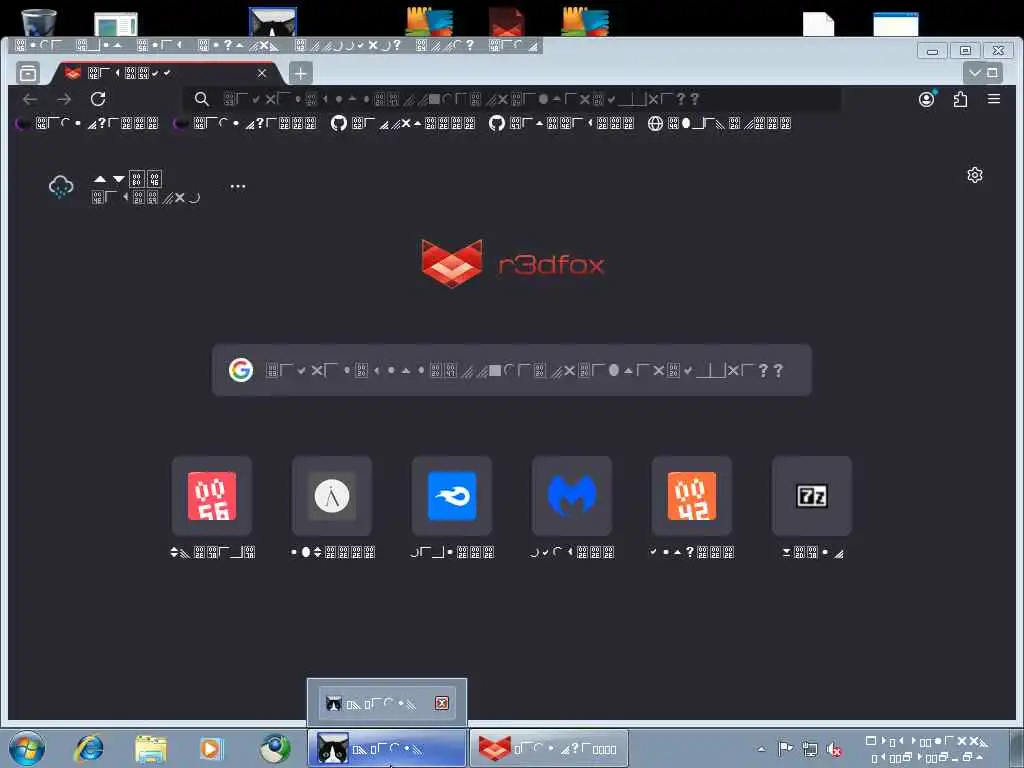The width and height of the screenshot is (1024, 768).
Task: Open the View menu in menu bar
Action: pyautogui.click(x=160, y=46)
